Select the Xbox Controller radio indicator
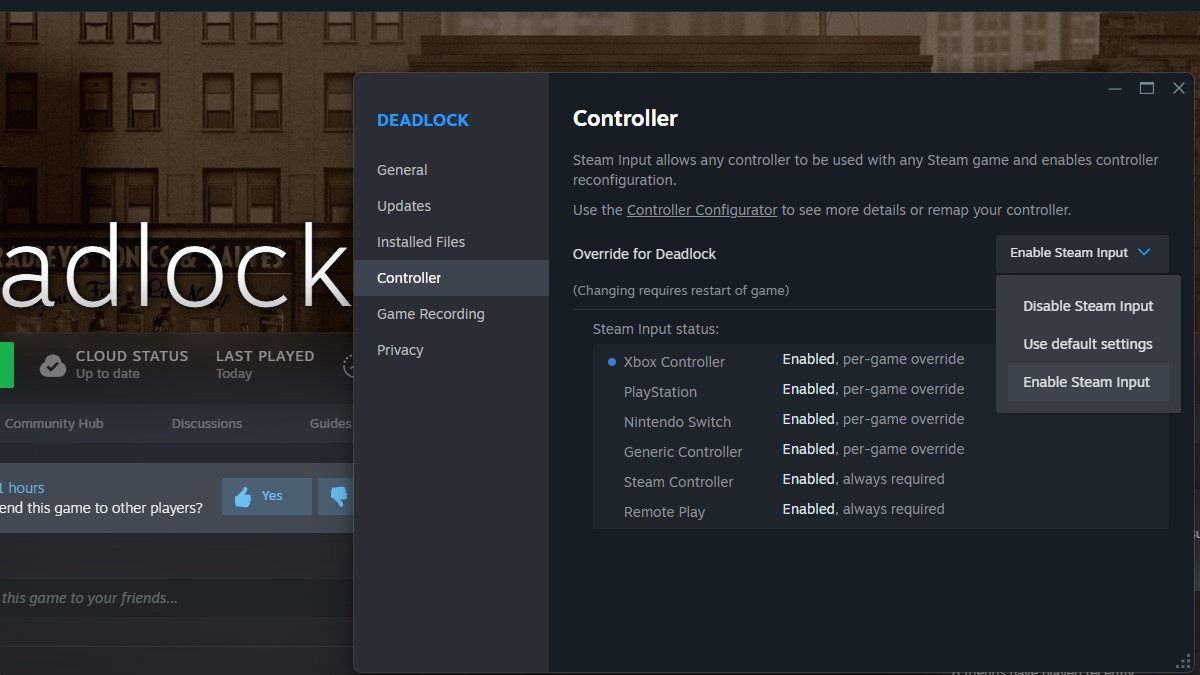The width and height of the screenshot is (1200, 675). tap(610, 362)
